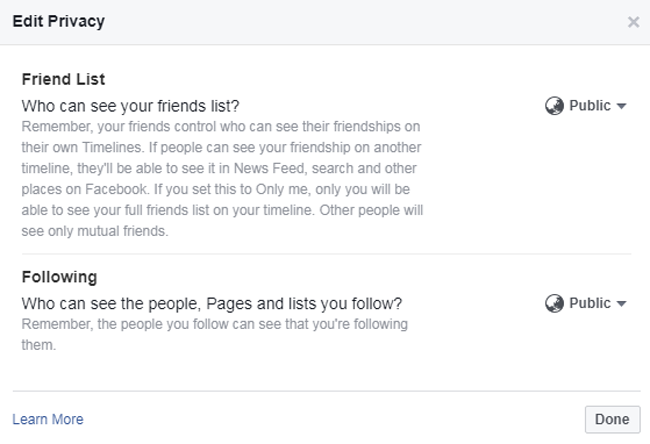Confirm changes with the Done button
Image resolution: width=650 pixels, height=444 pixels.
[x=612, y=420]
